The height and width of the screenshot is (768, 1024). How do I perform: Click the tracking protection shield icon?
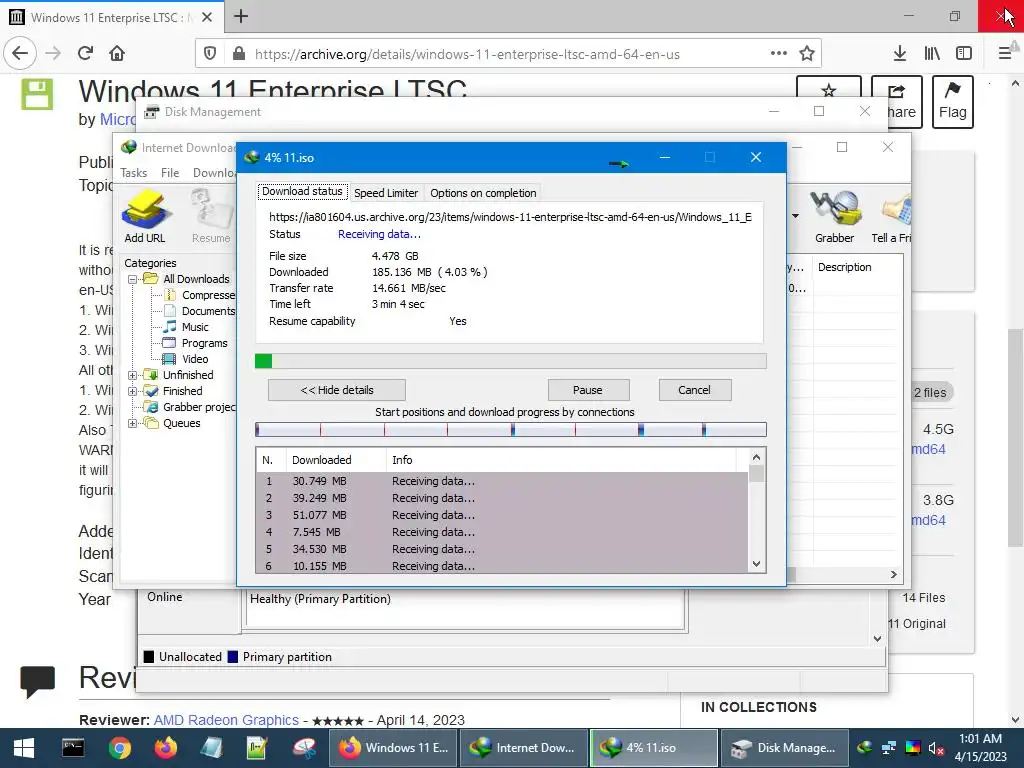point(210,54)
